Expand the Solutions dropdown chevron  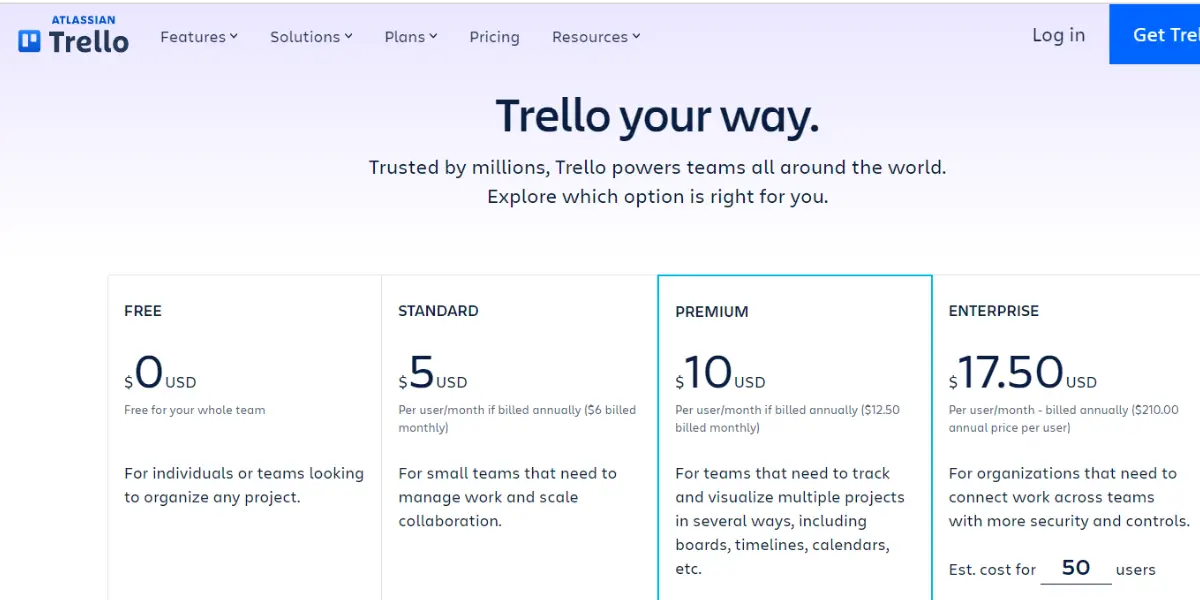(349, 36)
